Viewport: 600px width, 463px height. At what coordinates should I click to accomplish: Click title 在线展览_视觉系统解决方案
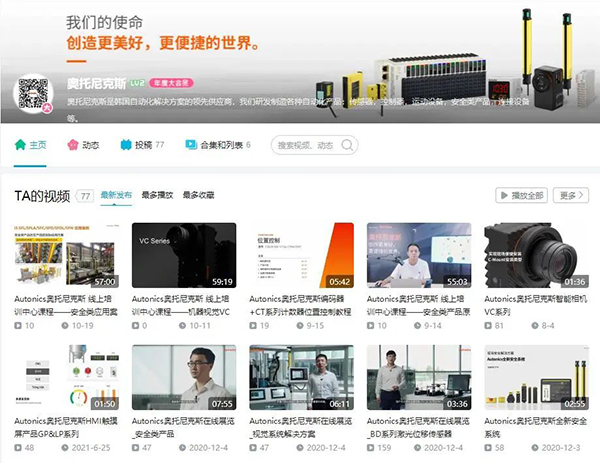(x=301, y=427)
